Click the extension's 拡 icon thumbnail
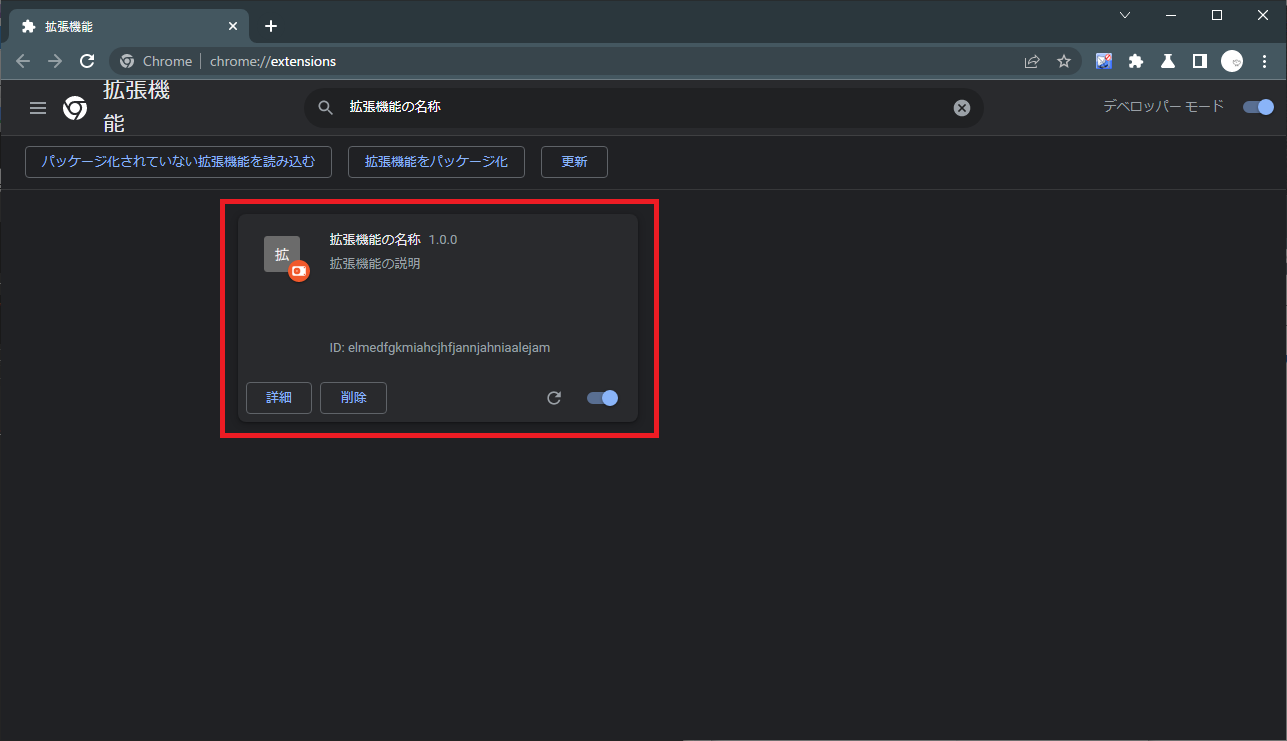 [283, 255]
